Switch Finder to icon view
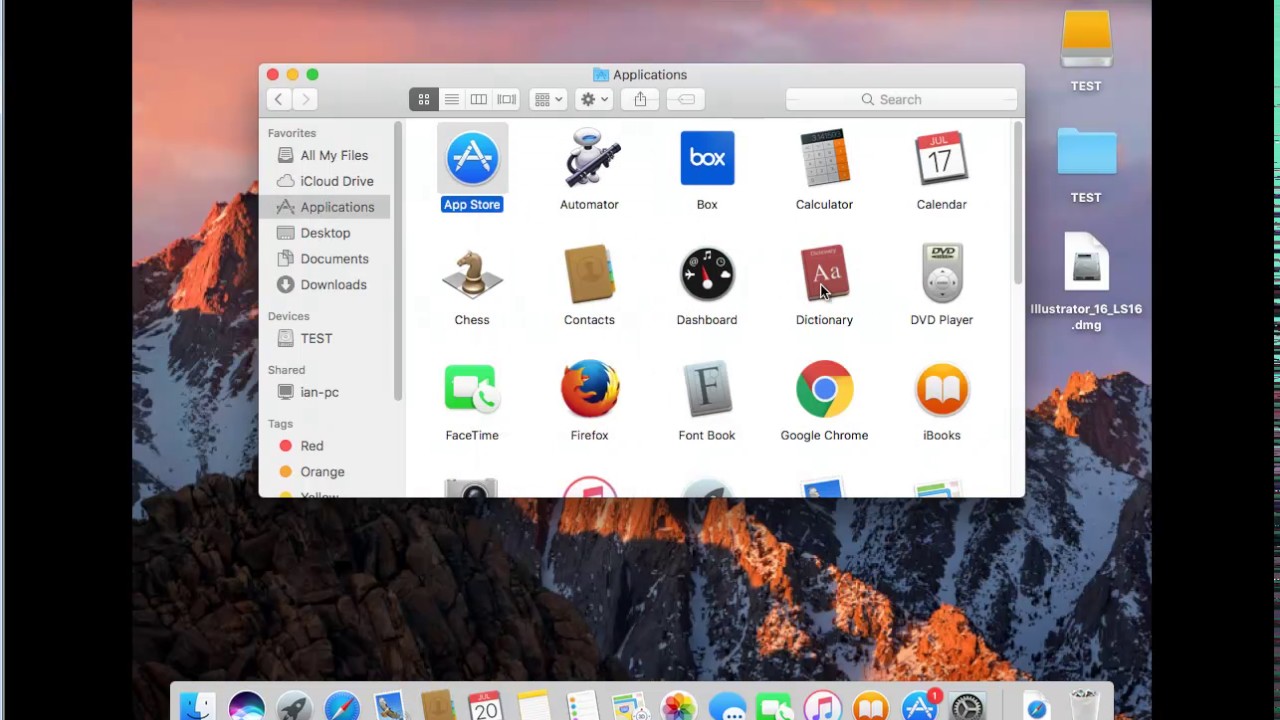Viewport: 1280px width, 720px height. [x=423, y=99]
